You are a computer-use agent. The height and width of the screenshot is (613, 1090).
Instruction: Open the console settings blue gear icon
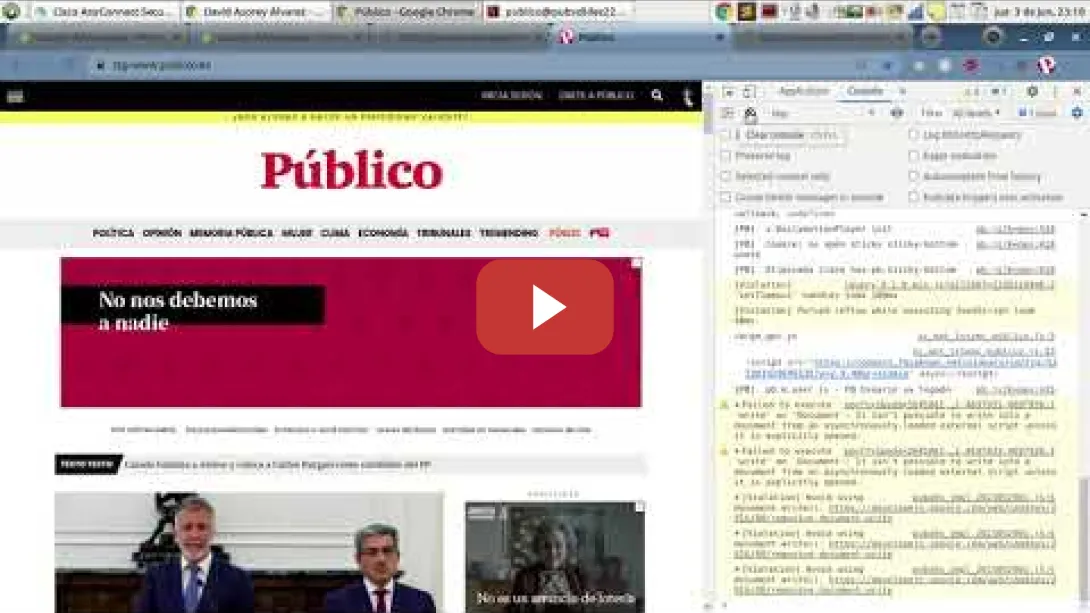(x=1077, y=113)
